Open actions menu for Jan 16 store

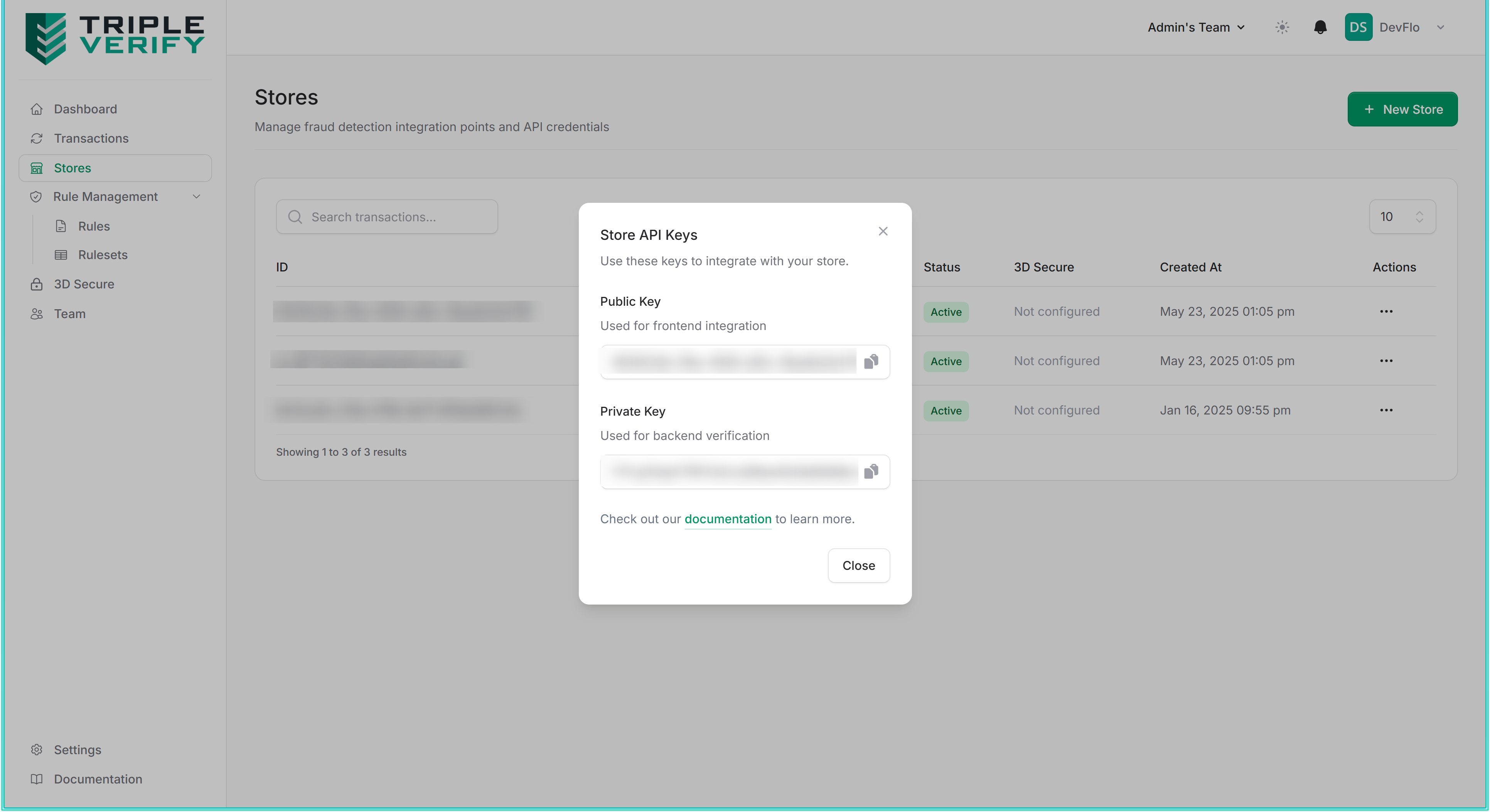(1386, 410)
